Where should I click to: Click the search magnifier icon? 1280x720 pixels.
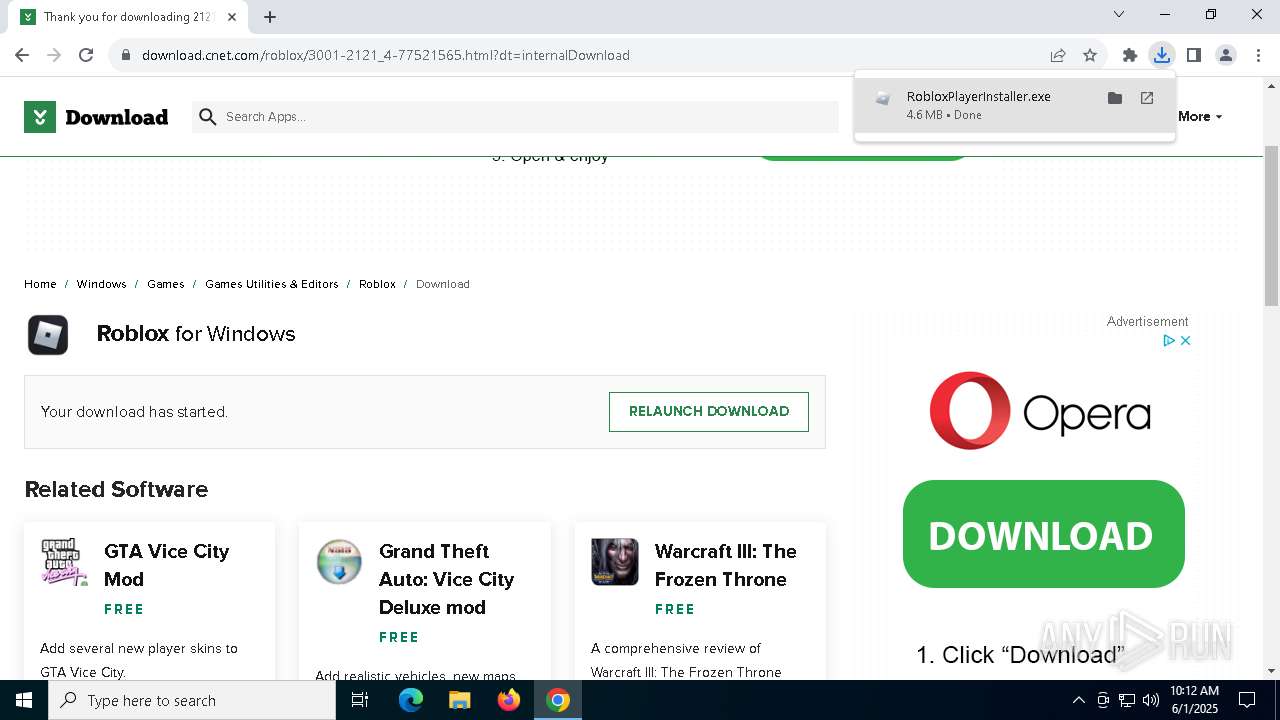point(208,117)
